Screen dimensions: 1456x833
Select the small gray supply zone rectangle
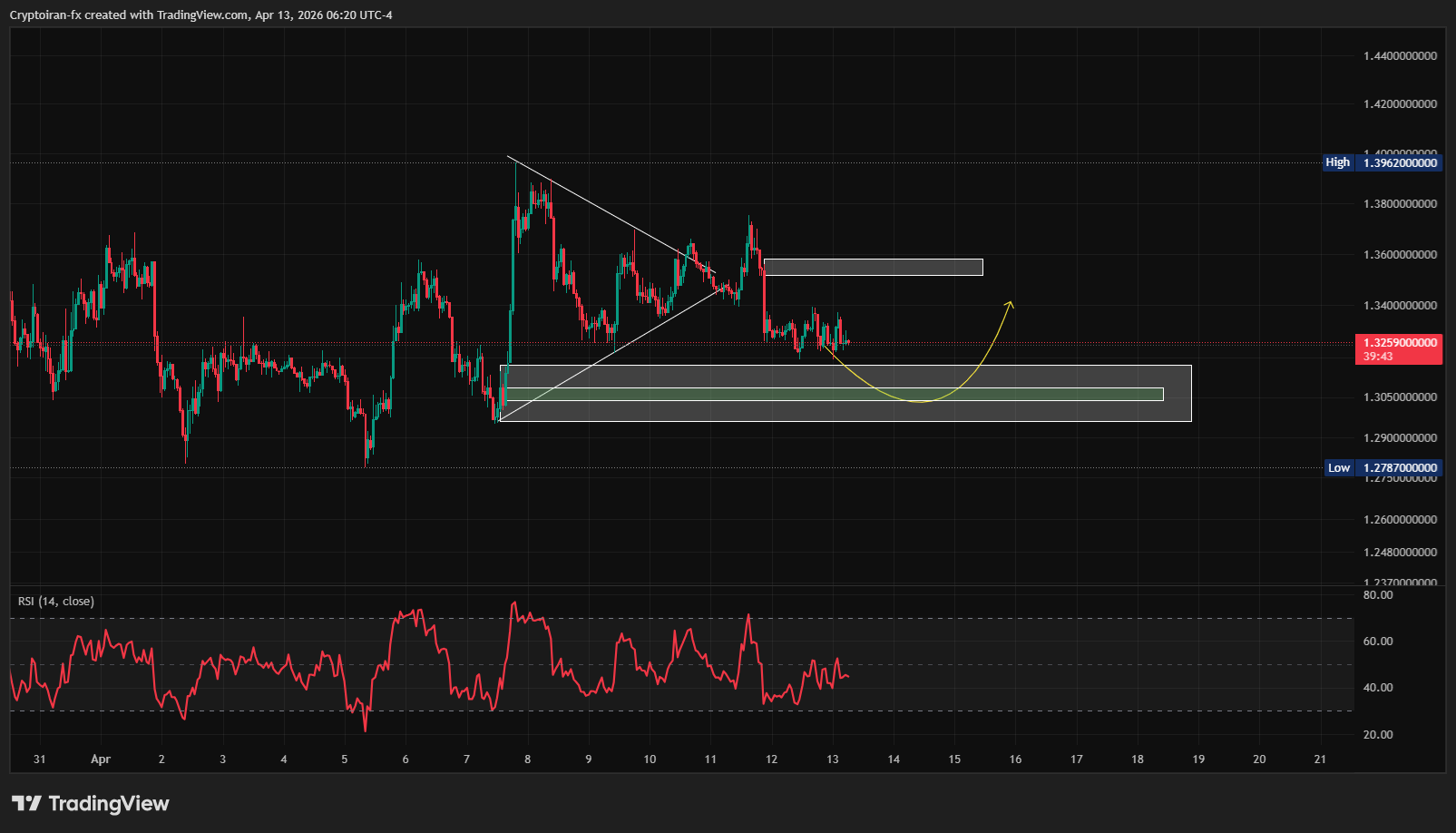click(x=873, y=267)
